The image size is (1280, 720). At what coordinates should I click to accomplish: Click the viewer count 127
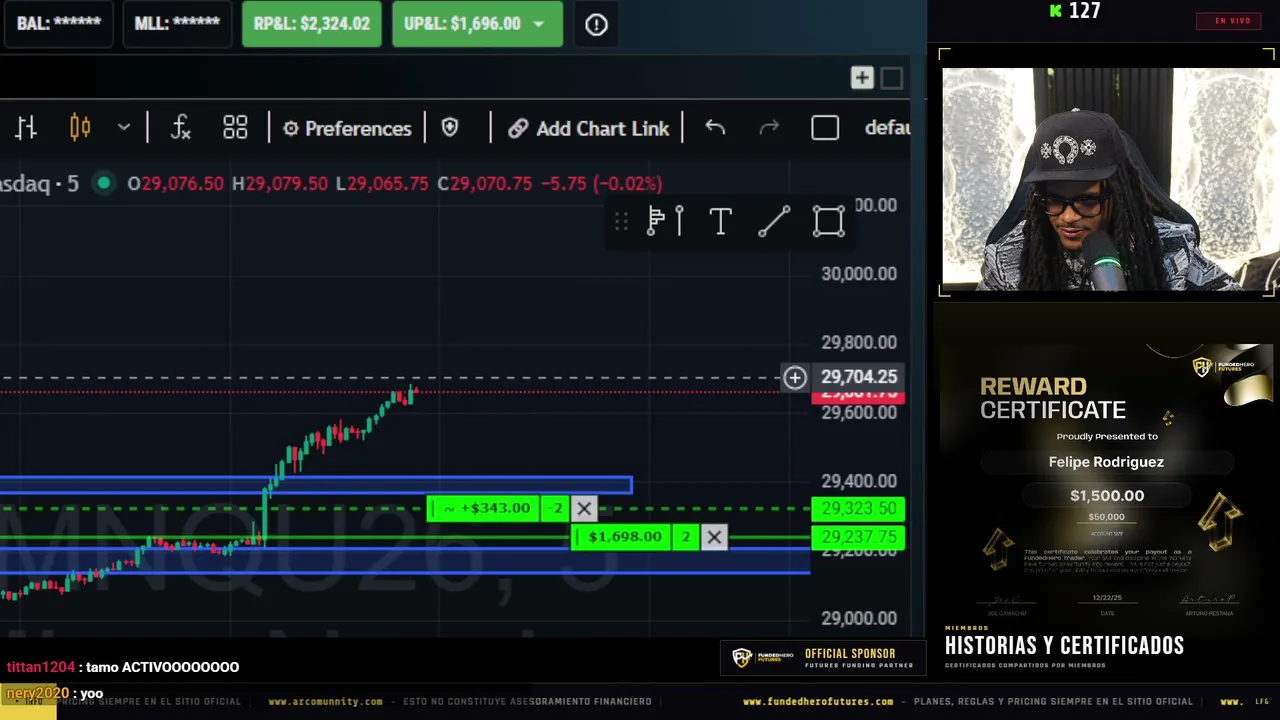[x=1084, y=11]
